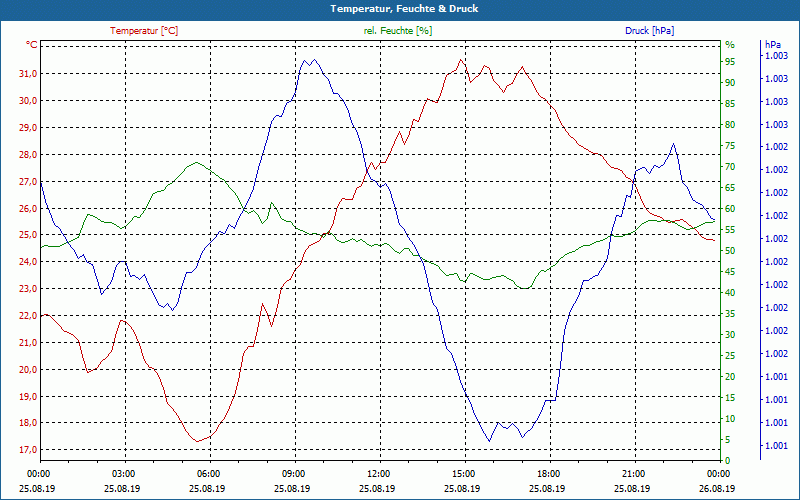Click the "18,0" temperature axis tick

tap(28, 423)
